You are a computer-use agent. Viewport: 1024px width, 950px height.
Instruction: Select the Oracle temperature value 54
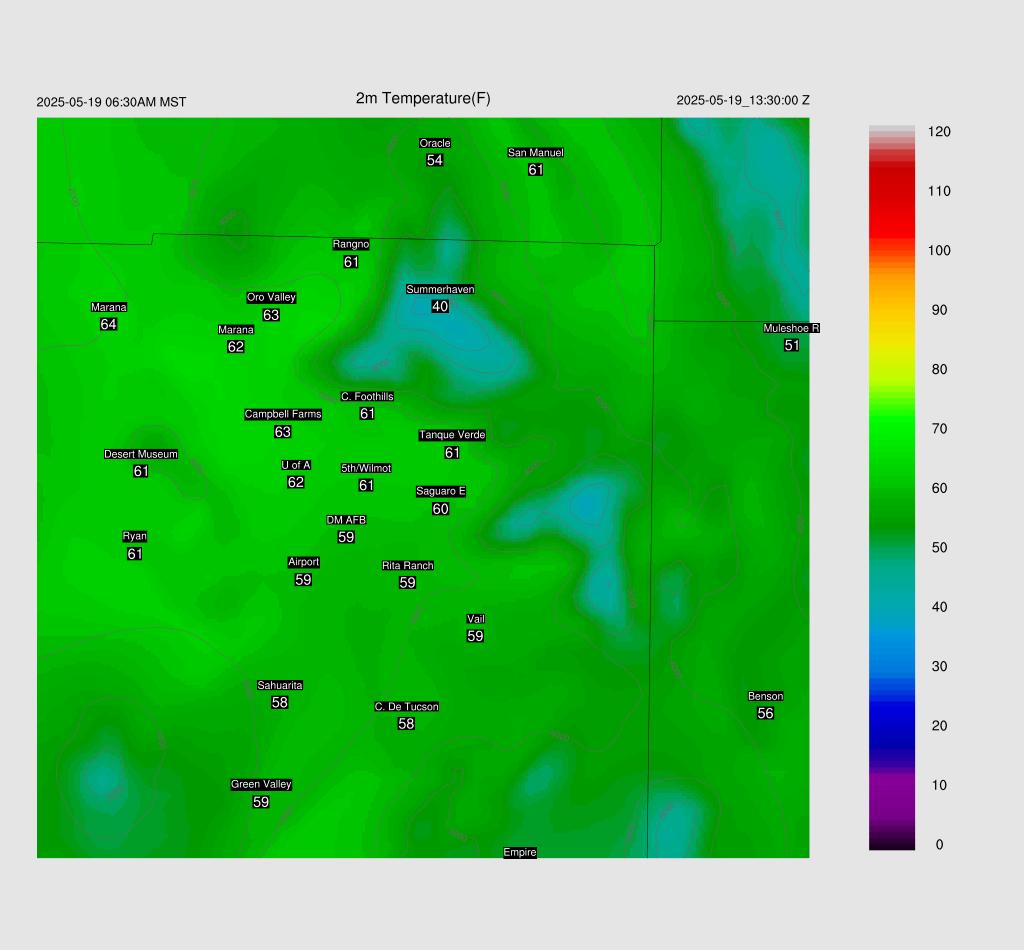435,160
